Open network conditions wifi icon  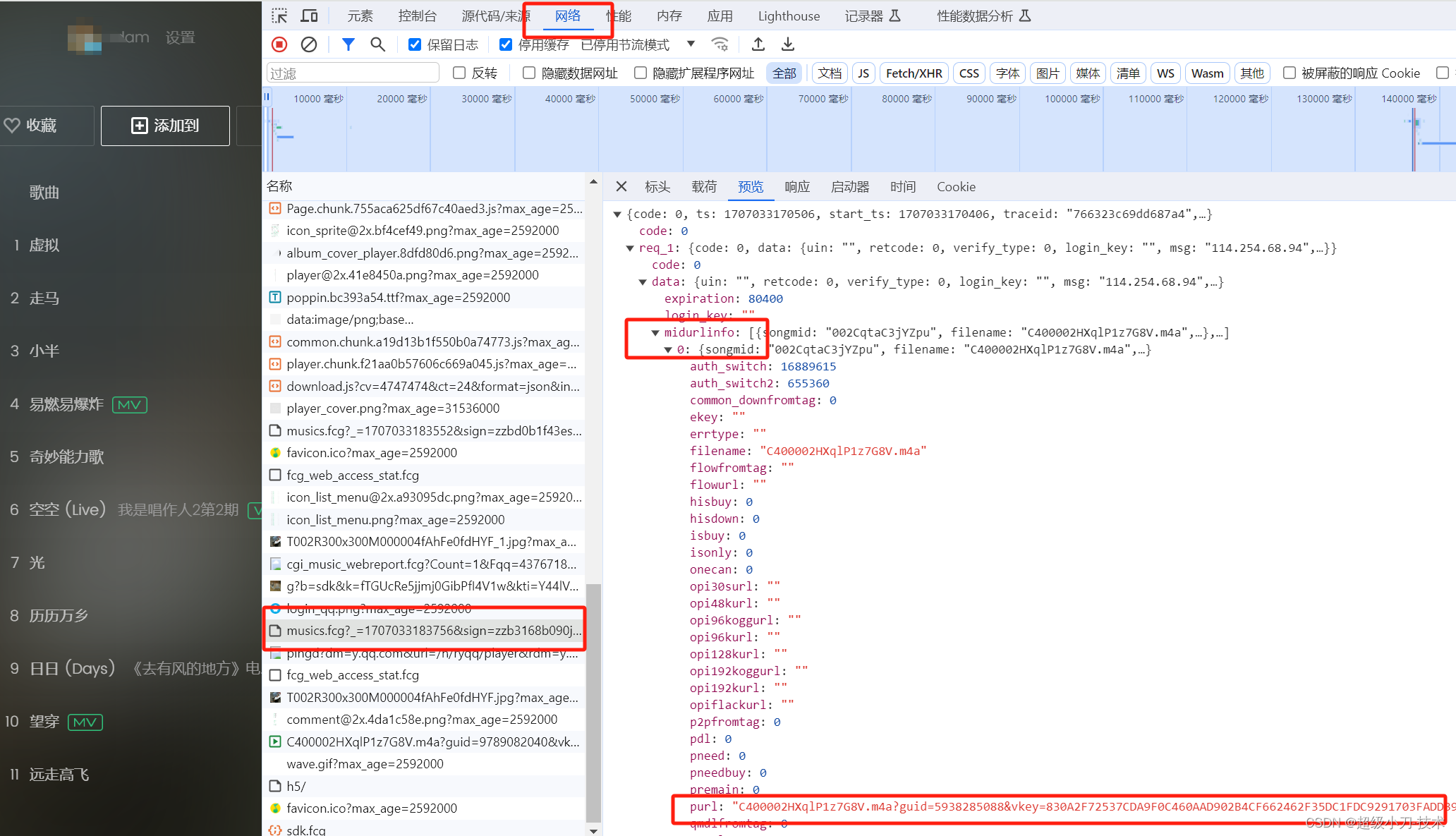tap(720, 44)
